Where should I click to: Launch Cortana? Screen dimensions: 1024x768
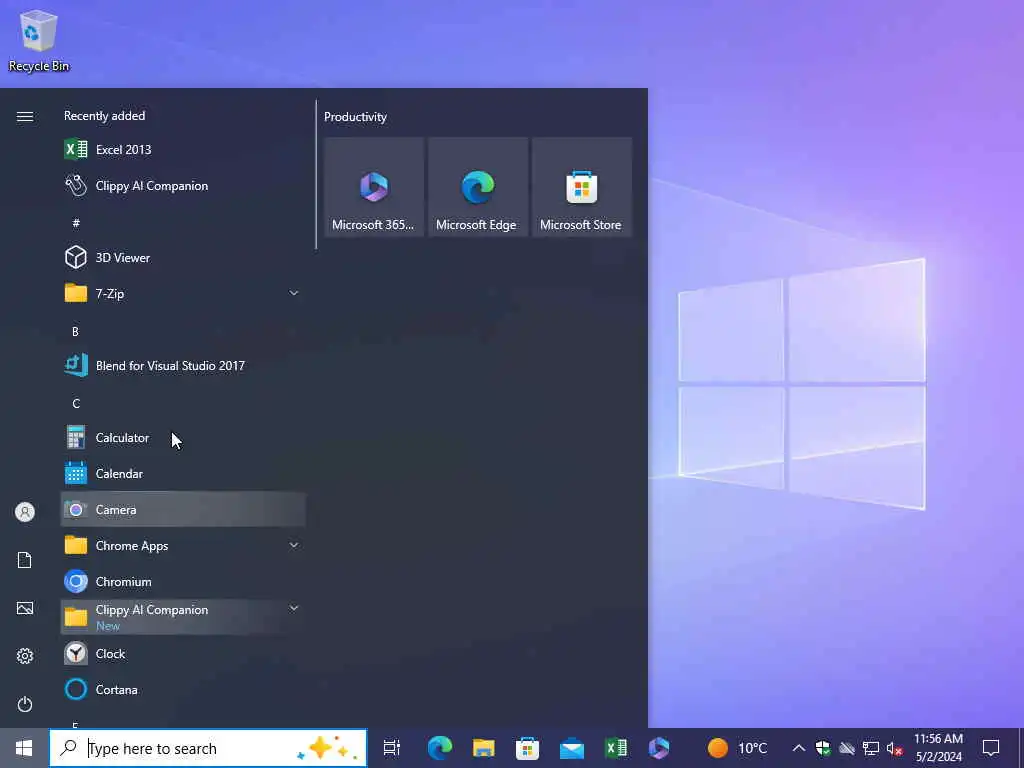click(x=183, y=689)
